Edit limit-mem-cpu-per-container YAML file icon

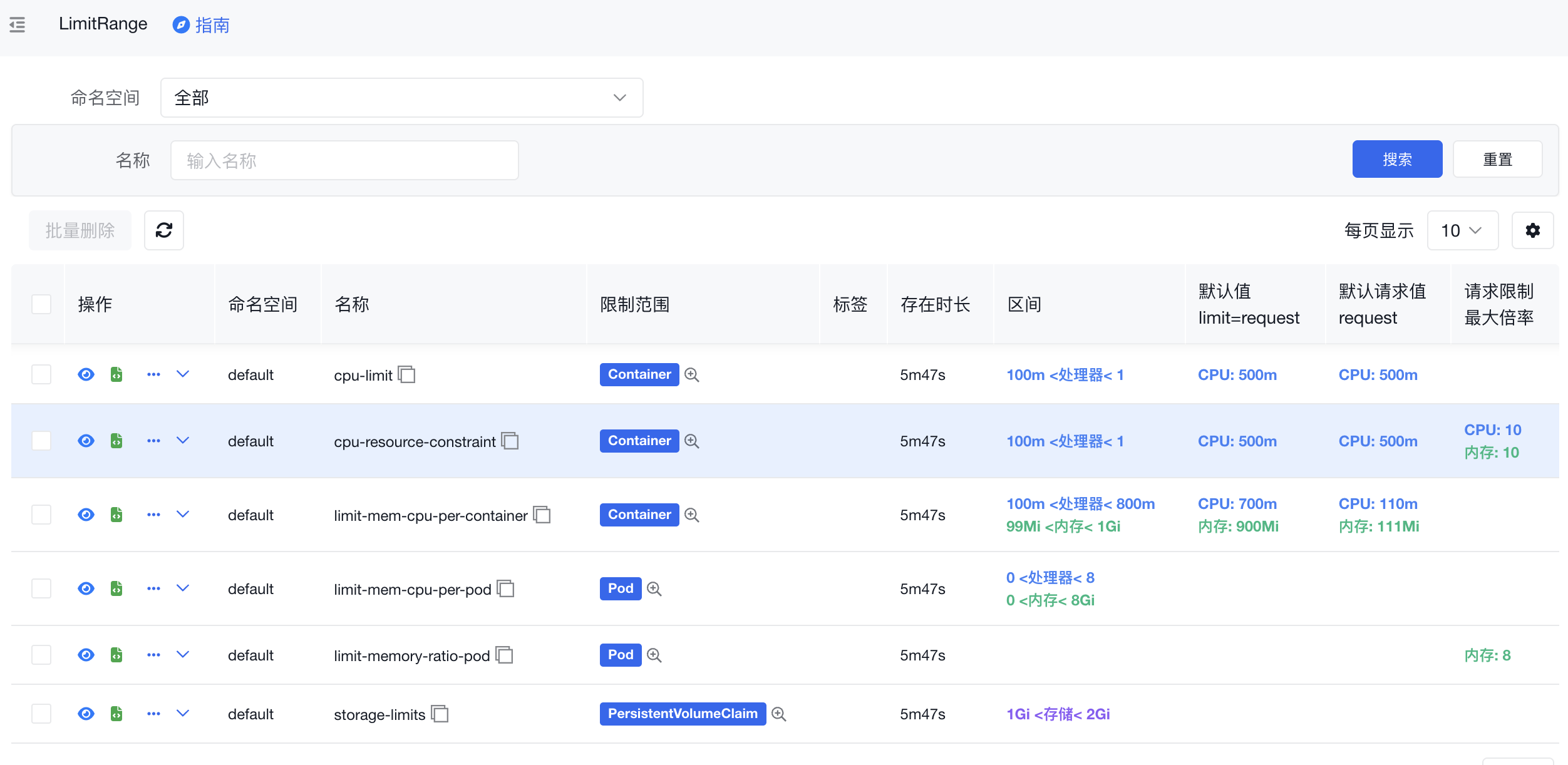[116, 515]
